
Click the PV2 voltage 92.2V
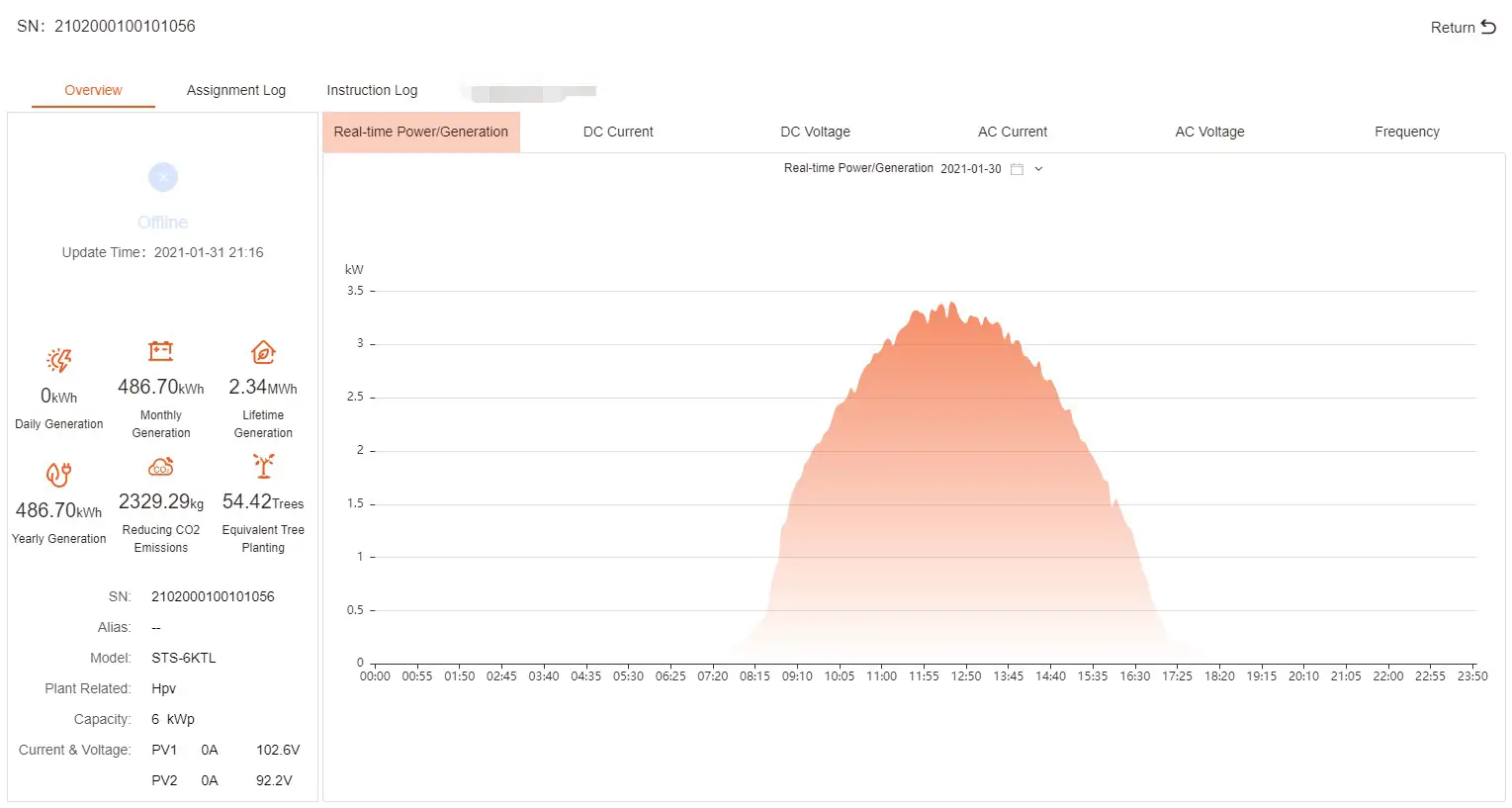274,780
